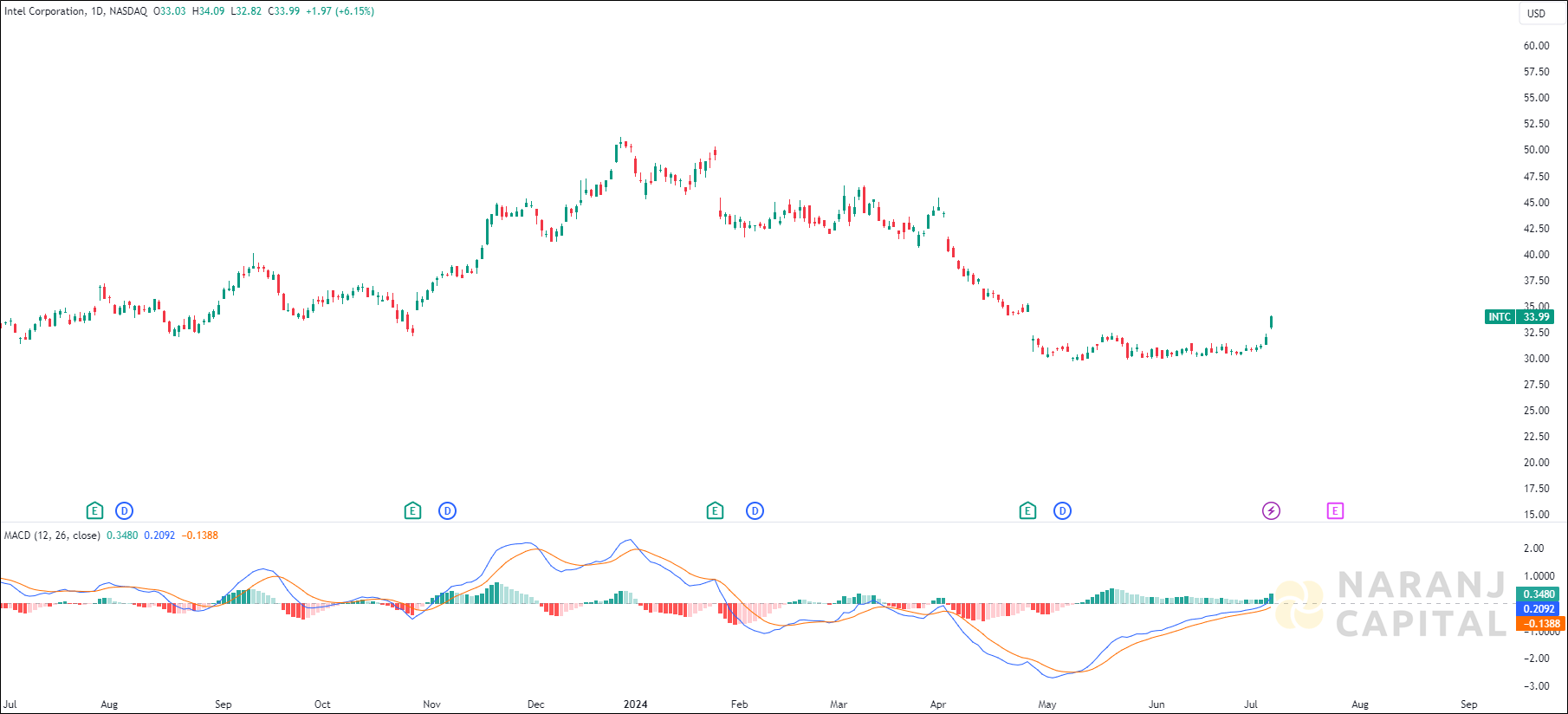
Task: Select the earnings E marker in late January 2024
Action: (x=715, y=511)
